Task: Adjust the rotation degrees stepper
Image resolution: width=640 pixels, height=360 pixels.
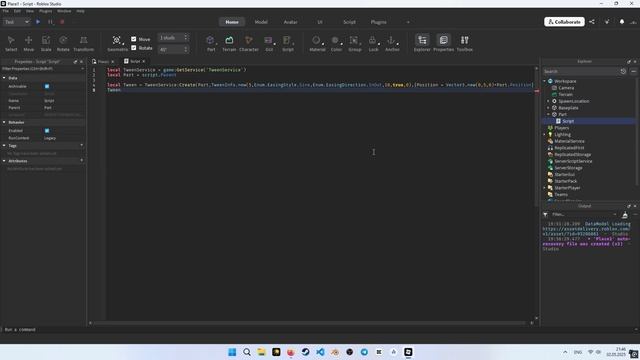Action: (186, 49)
